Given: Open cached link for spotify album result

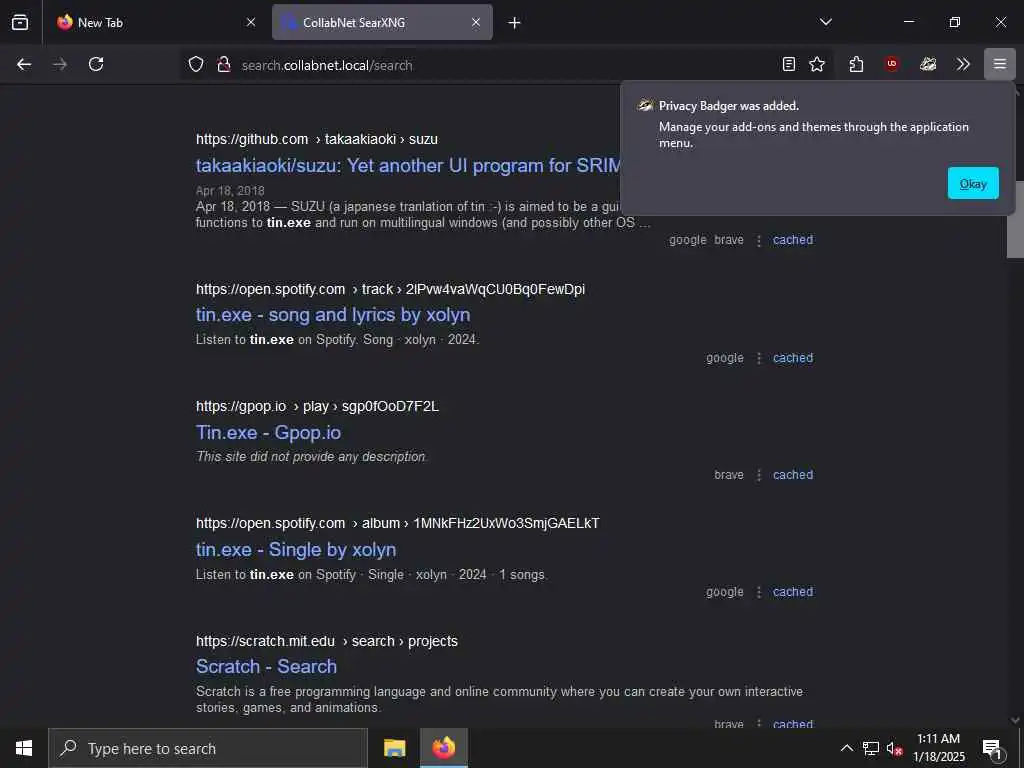Looking at the screenshot, I should [x=793, y=592].
